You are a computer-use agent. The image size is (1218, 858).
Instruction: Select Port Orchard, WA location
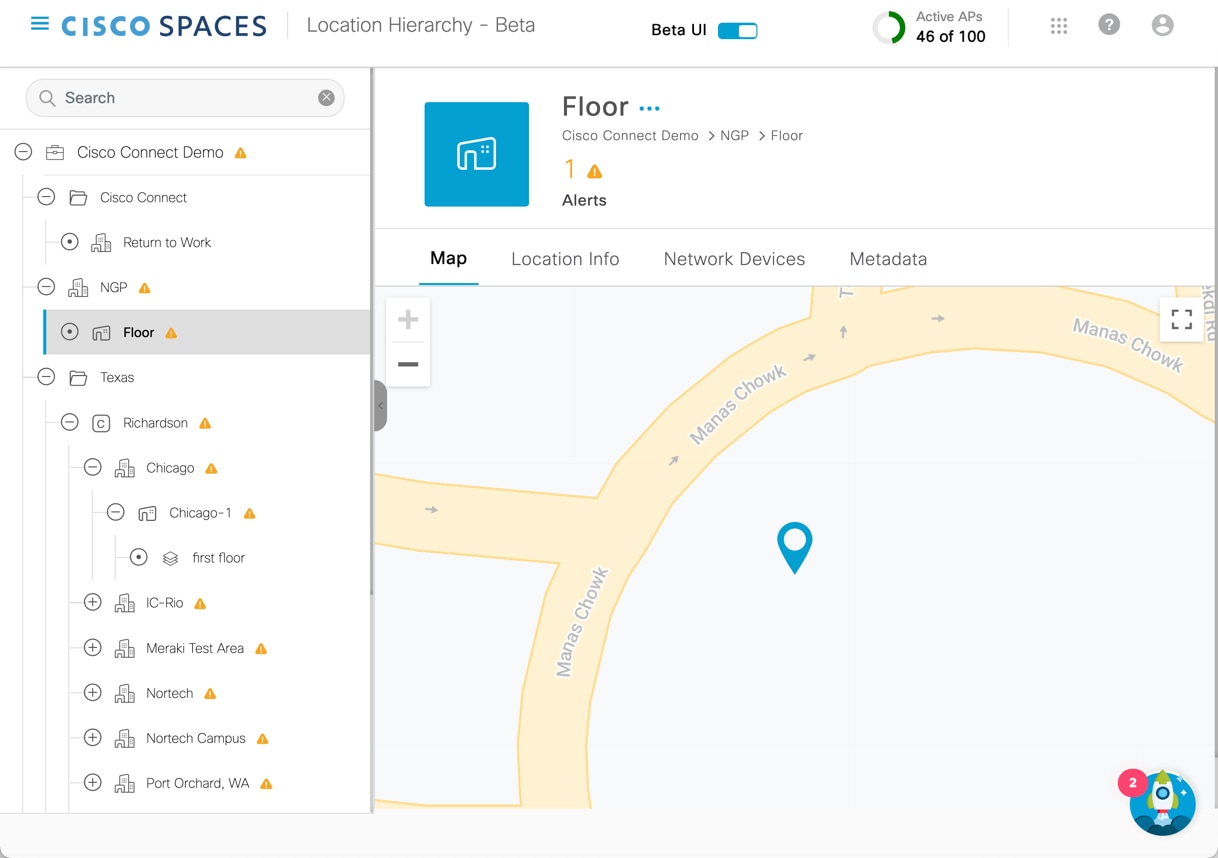(x=197, y=783)
